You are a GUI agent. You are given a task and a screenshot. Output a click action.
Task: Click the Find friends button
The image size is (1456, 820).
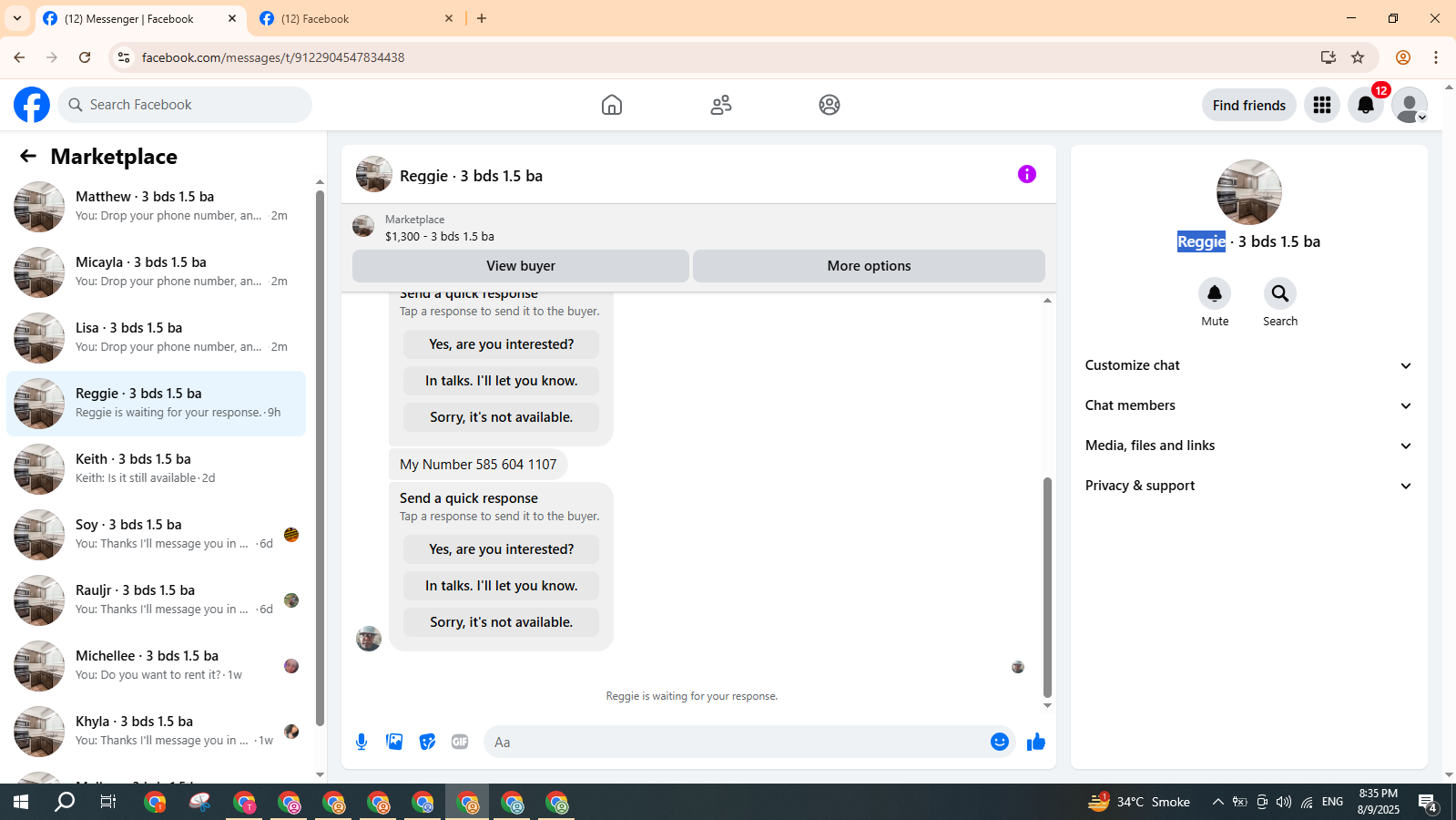point(1249,105)
